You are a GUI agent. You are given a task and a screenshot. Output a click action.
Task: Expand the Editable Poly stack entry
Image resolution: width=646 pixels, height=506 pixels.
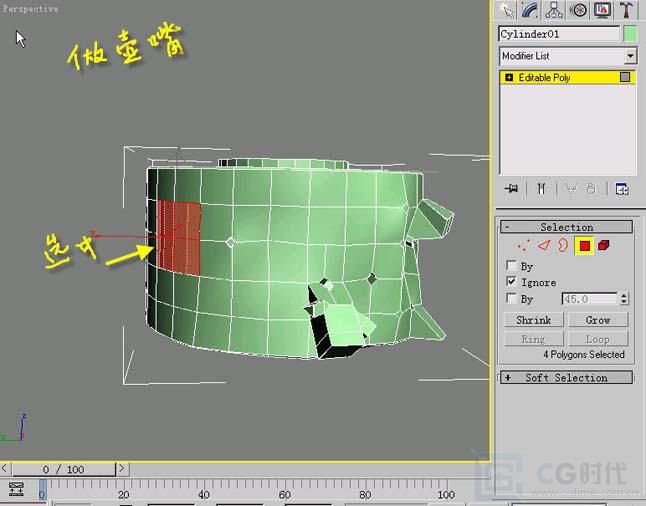[x=509, y=77]
